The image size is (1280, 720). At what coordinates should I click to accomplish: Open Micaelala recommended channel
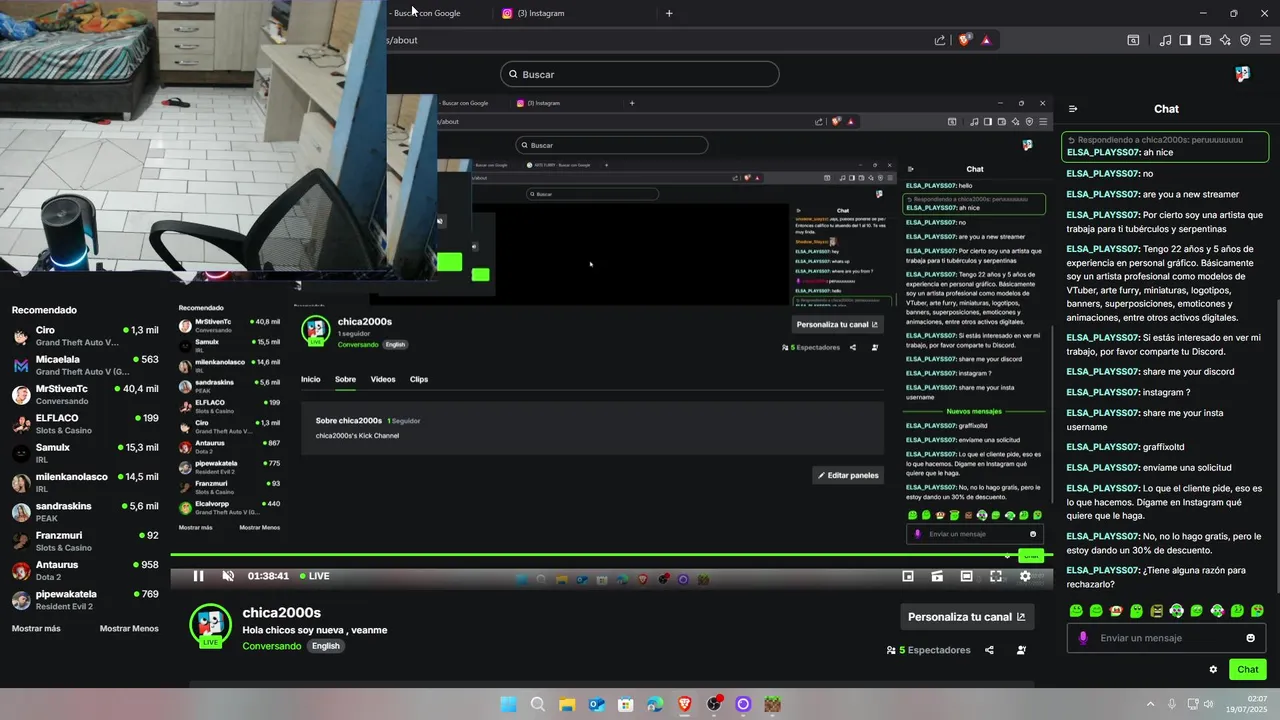[85, 365]
